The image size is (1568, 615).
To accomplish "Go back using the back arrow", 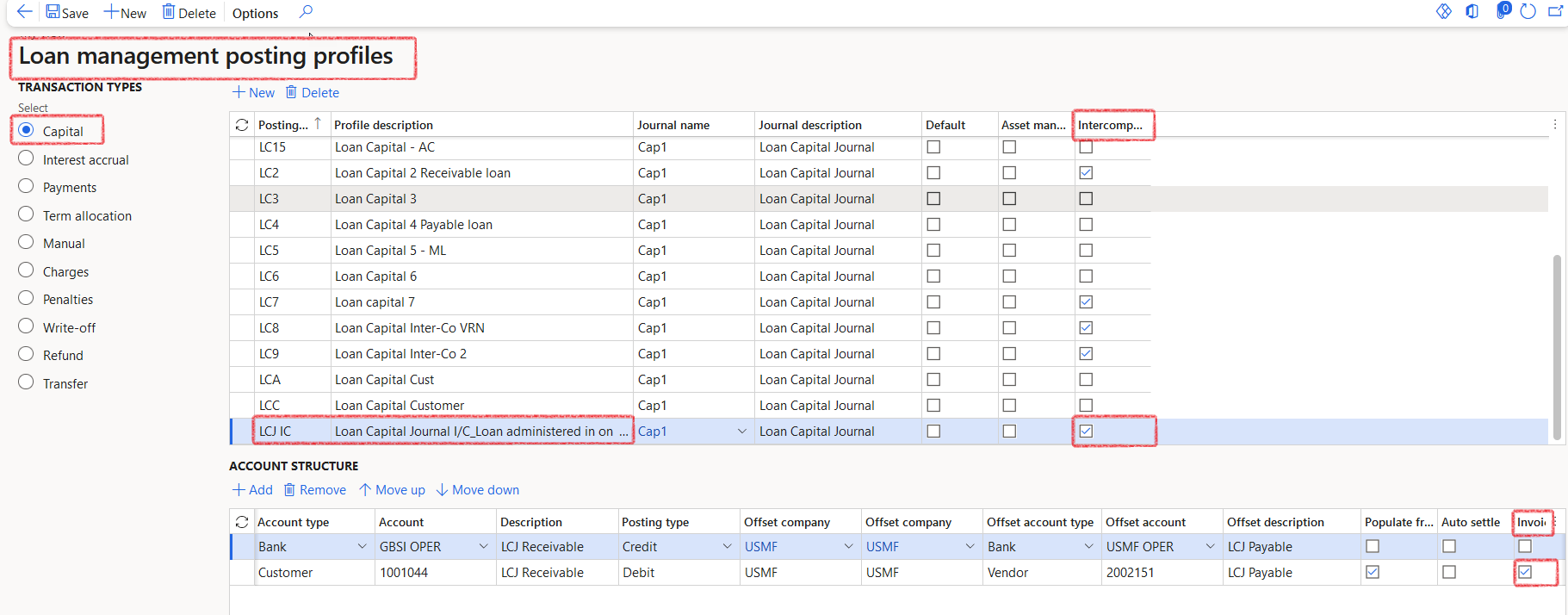I will pyautogui.click(x=24, y=12).
